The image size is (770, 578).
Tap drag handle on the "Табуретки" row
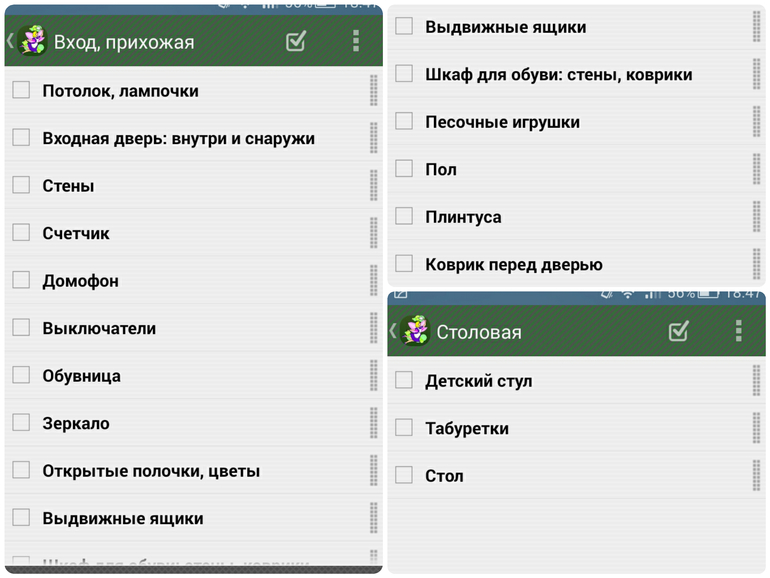tap(756, 428)
